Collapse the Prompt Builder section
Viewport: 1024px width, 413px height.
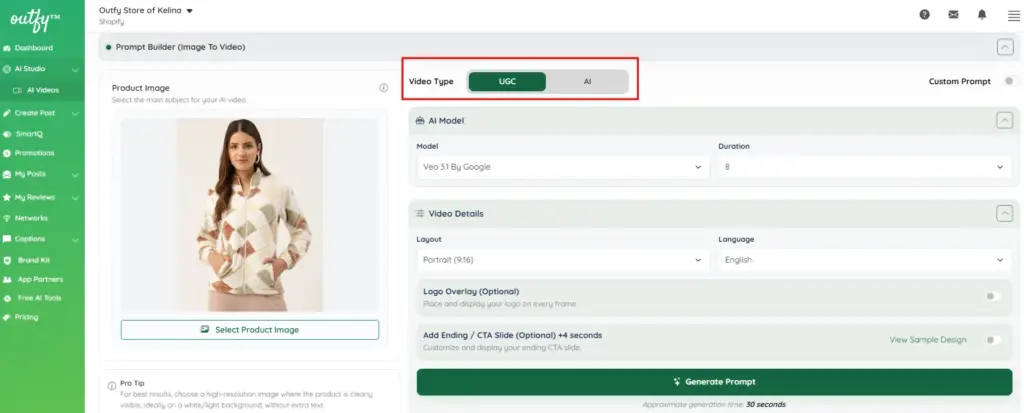(1004, 47)
